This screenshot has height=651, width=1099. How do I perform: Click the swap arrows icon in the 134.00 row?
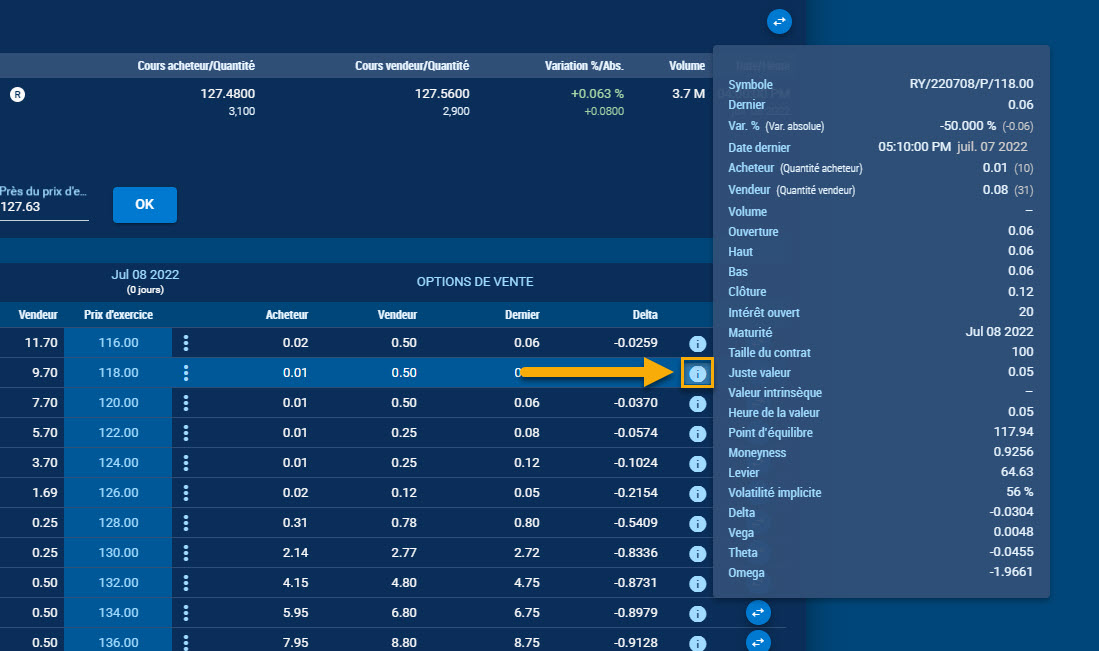click(758, 611)
